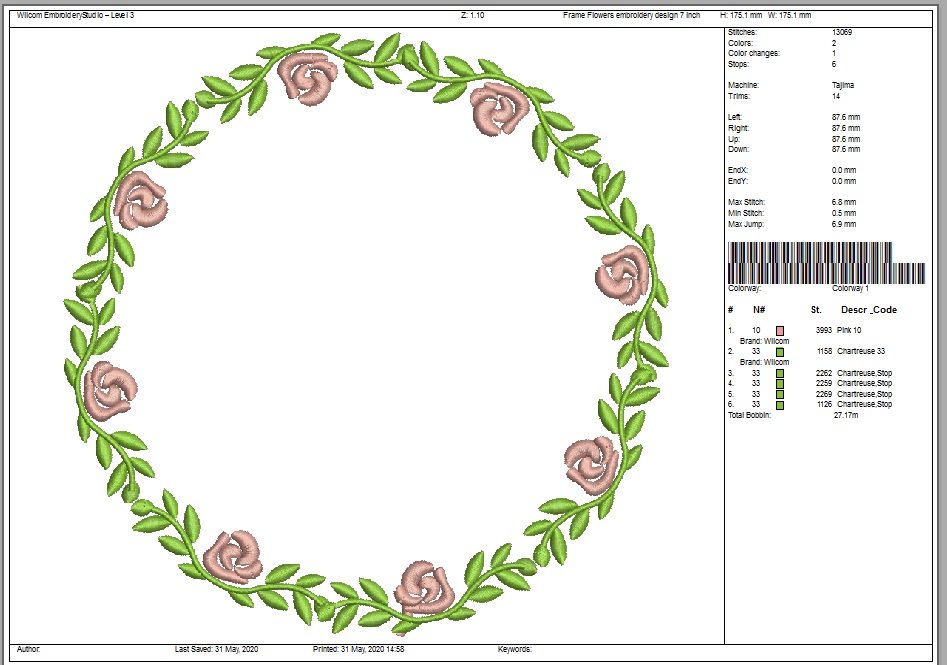Click the Total Bobbin 27.17m value
Image resolution: width=947 pixels, height=665 pixels.
coord(846,414)
